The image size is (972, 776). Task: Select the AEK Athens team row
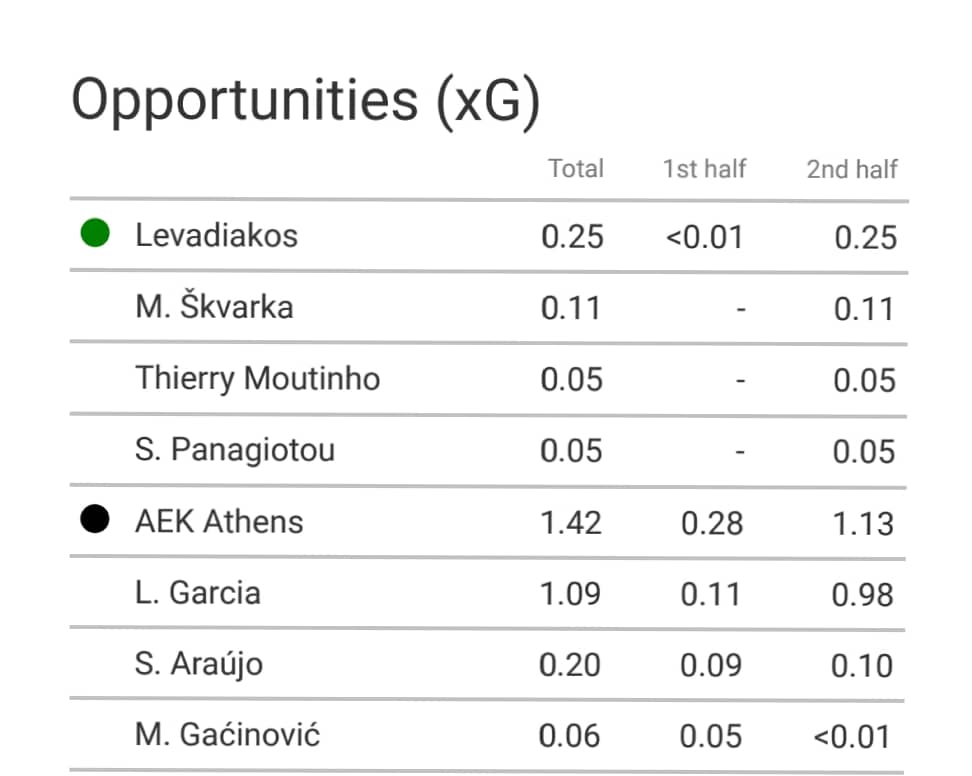tap(487, 522)
